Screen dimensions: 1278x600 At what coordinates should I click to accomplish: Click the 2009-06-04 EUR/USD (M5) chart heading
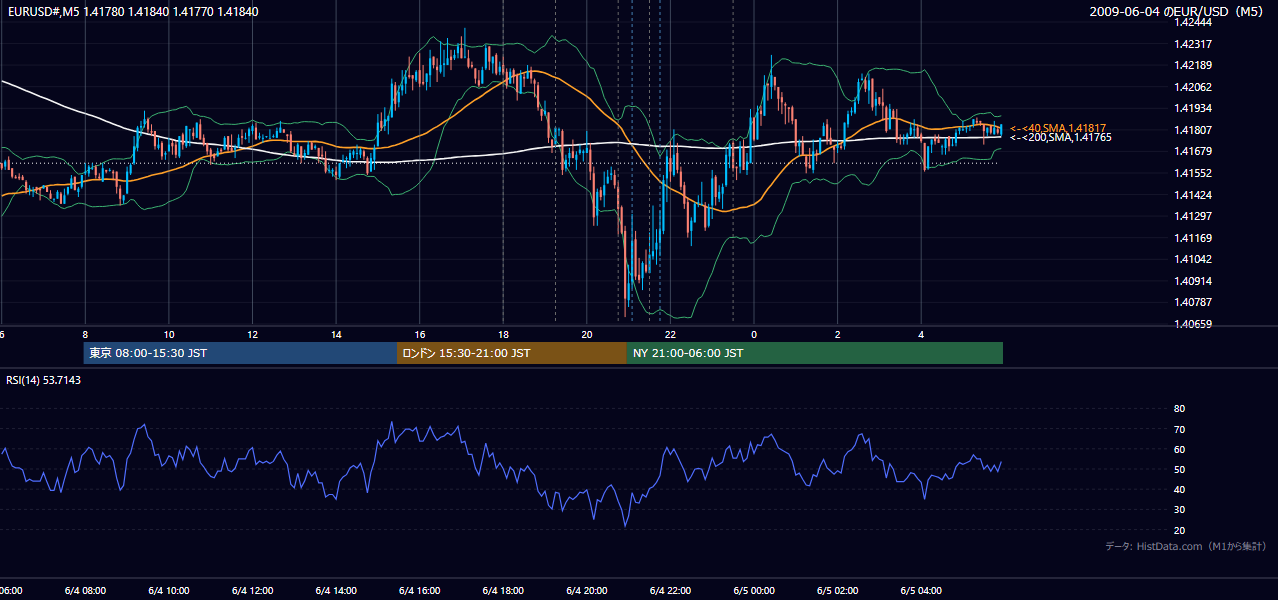click(1178, 11)
